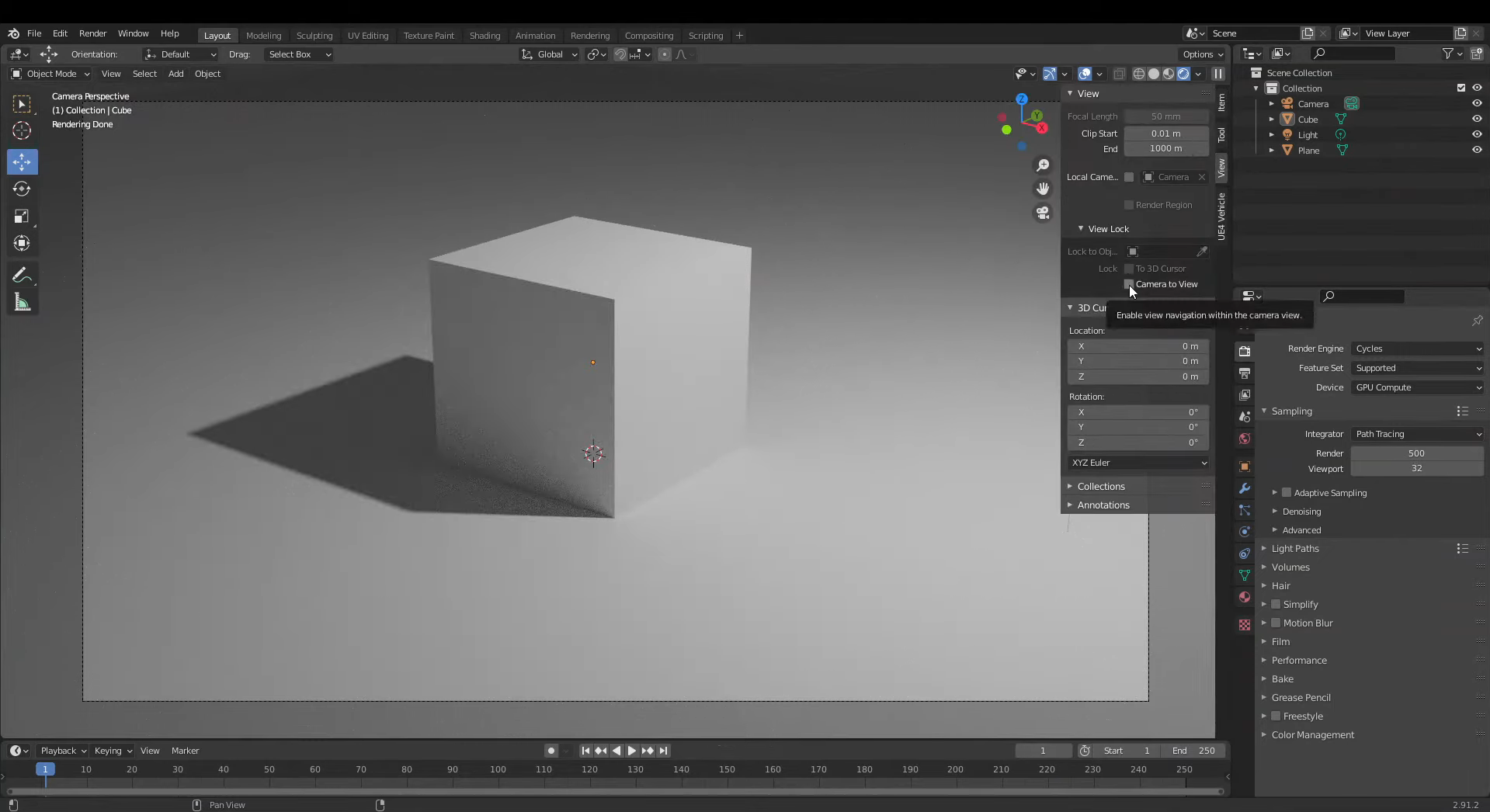
Task: Expand the Color Management panel
Action: [1312, 734]
